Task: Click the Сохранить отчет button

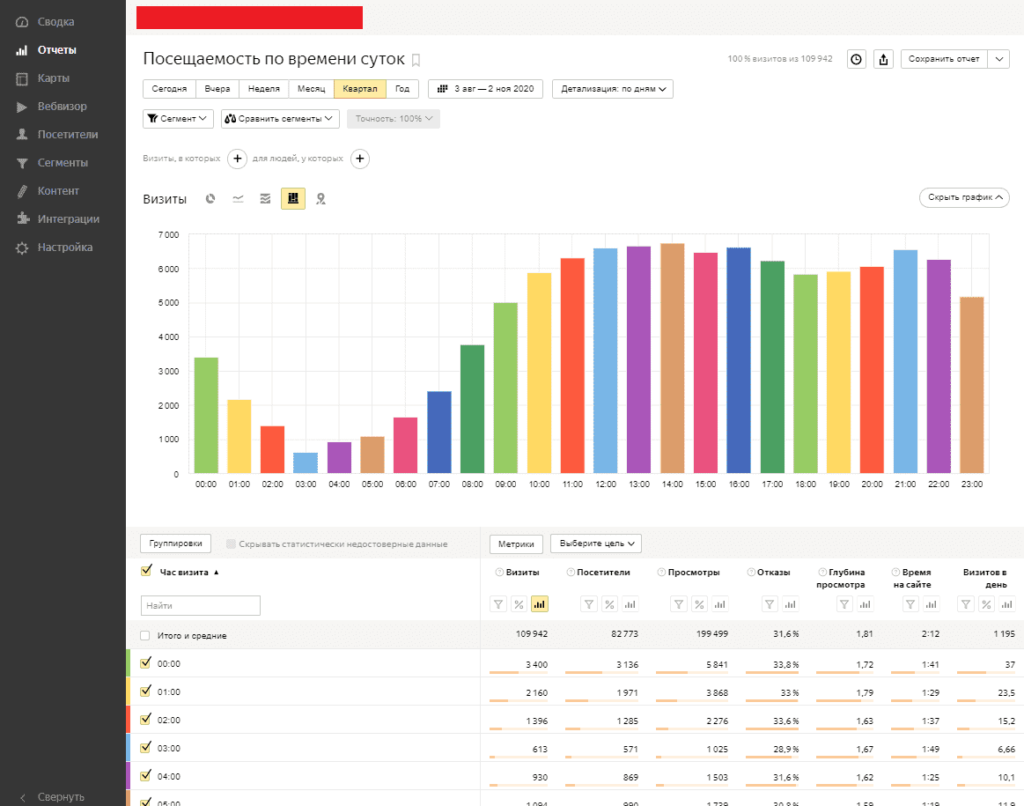Action: [945, 59]
